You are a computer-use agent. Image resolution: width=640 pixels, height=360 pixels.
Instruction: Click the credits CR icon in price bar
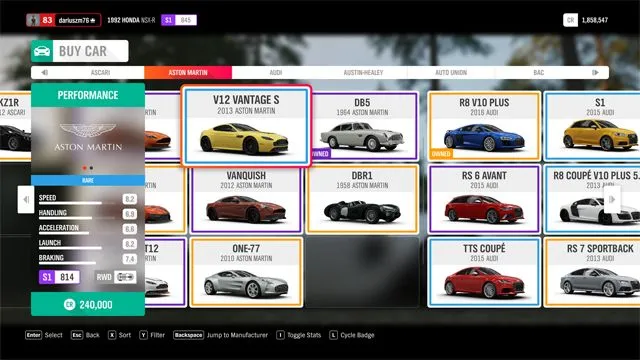[69, 304]
